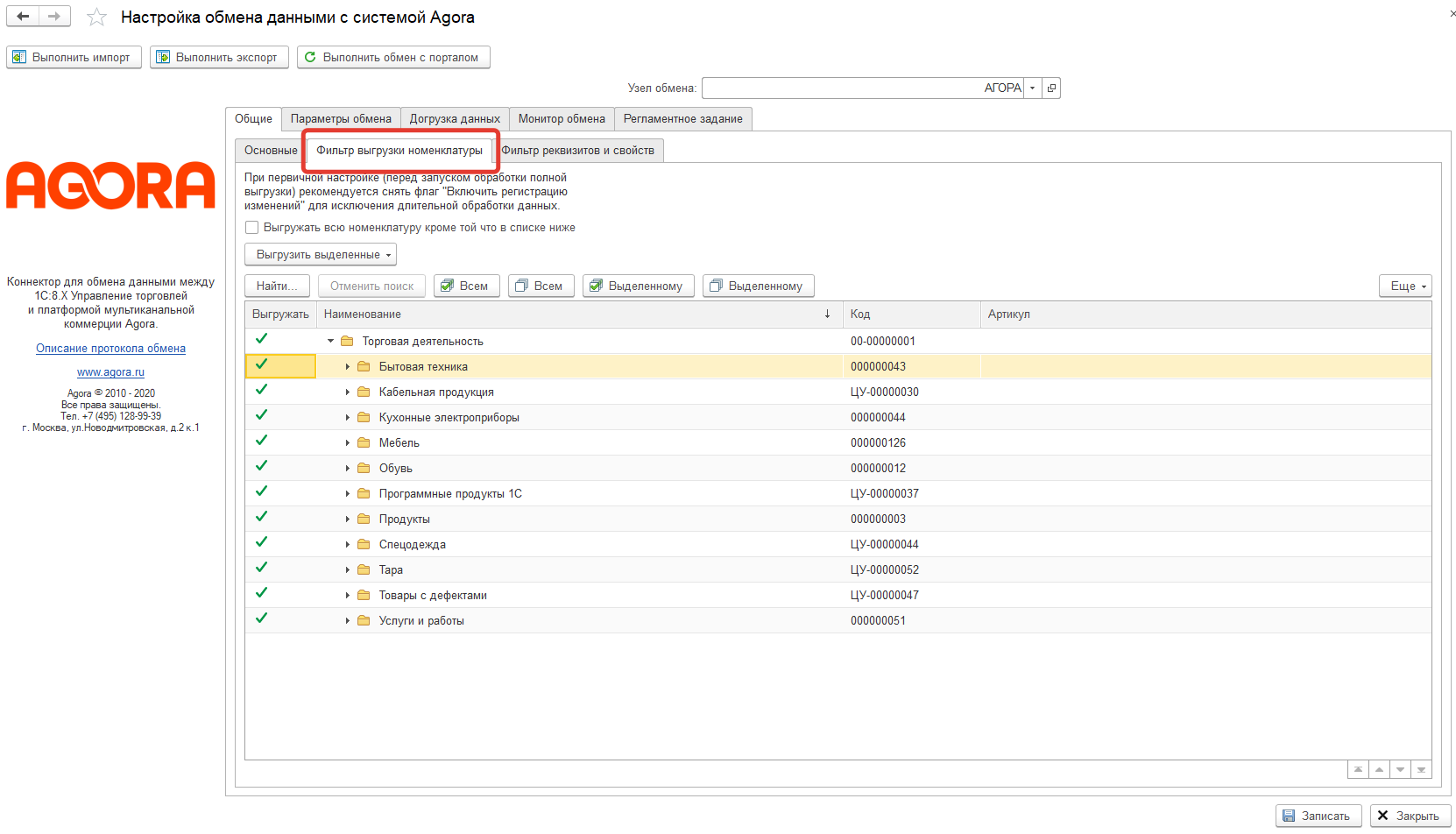Click the first Всем button with checkmark icon

466,286
